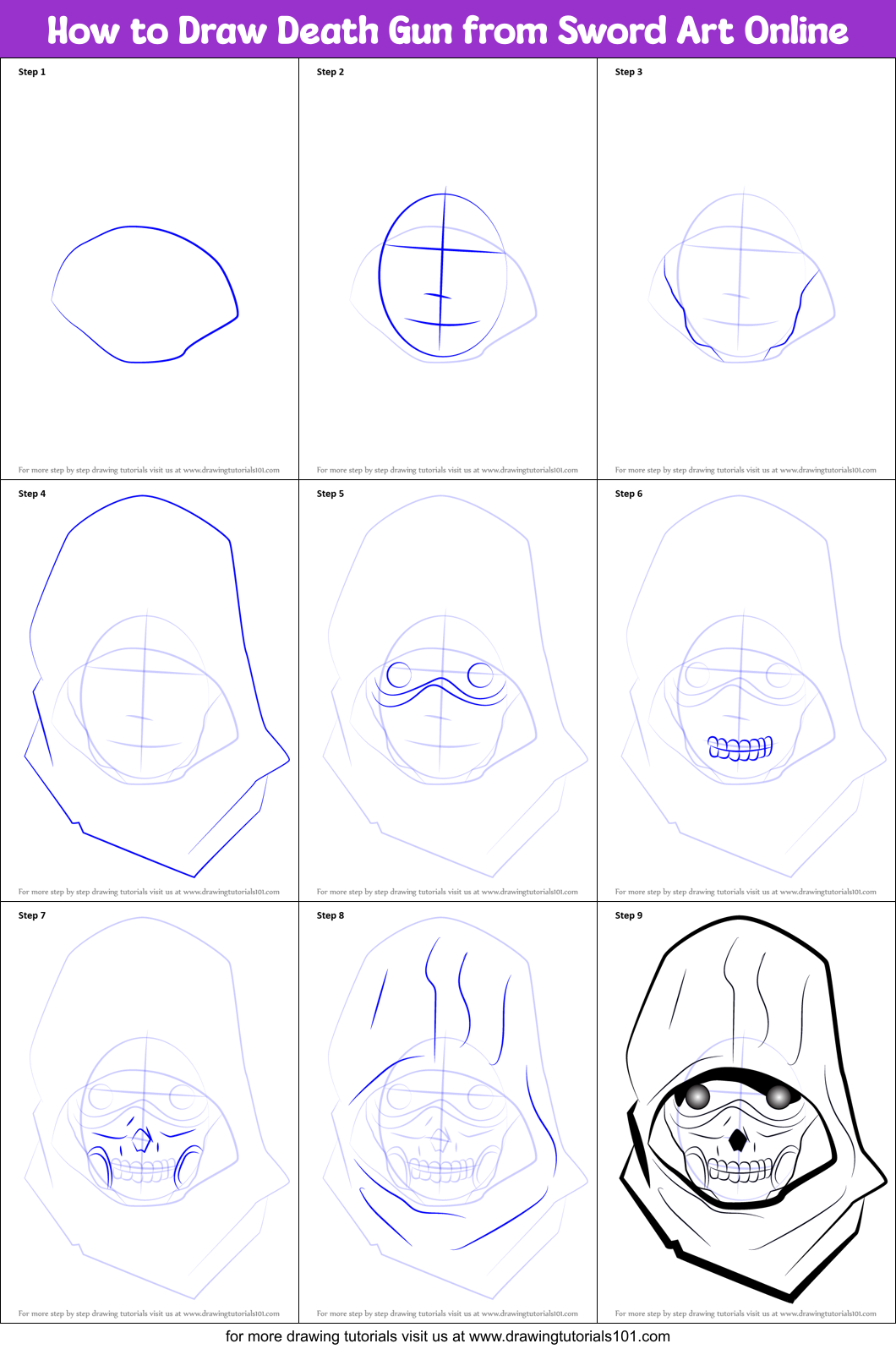
Task: Click the blue teeth in Step 6
Action: click(740, 748)
